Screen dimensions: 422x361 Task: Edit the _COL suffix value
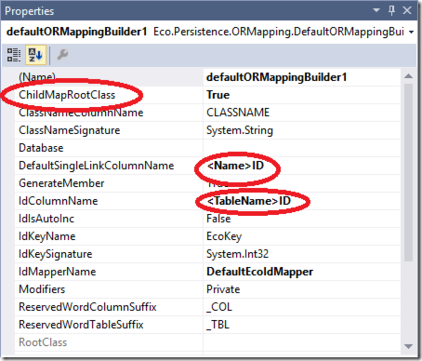coord(302,307)
